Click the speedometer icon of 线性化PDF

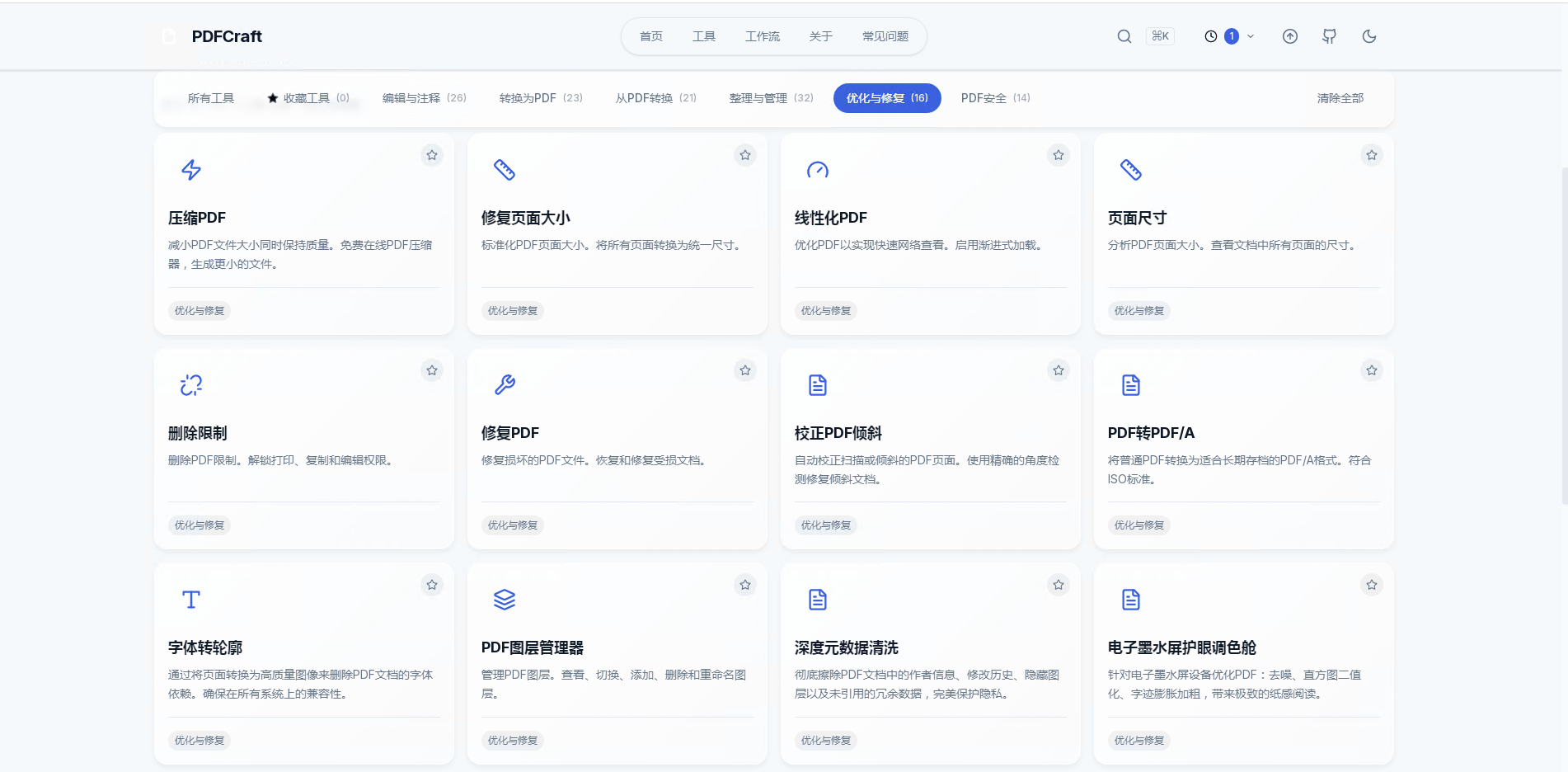(818, 170)
